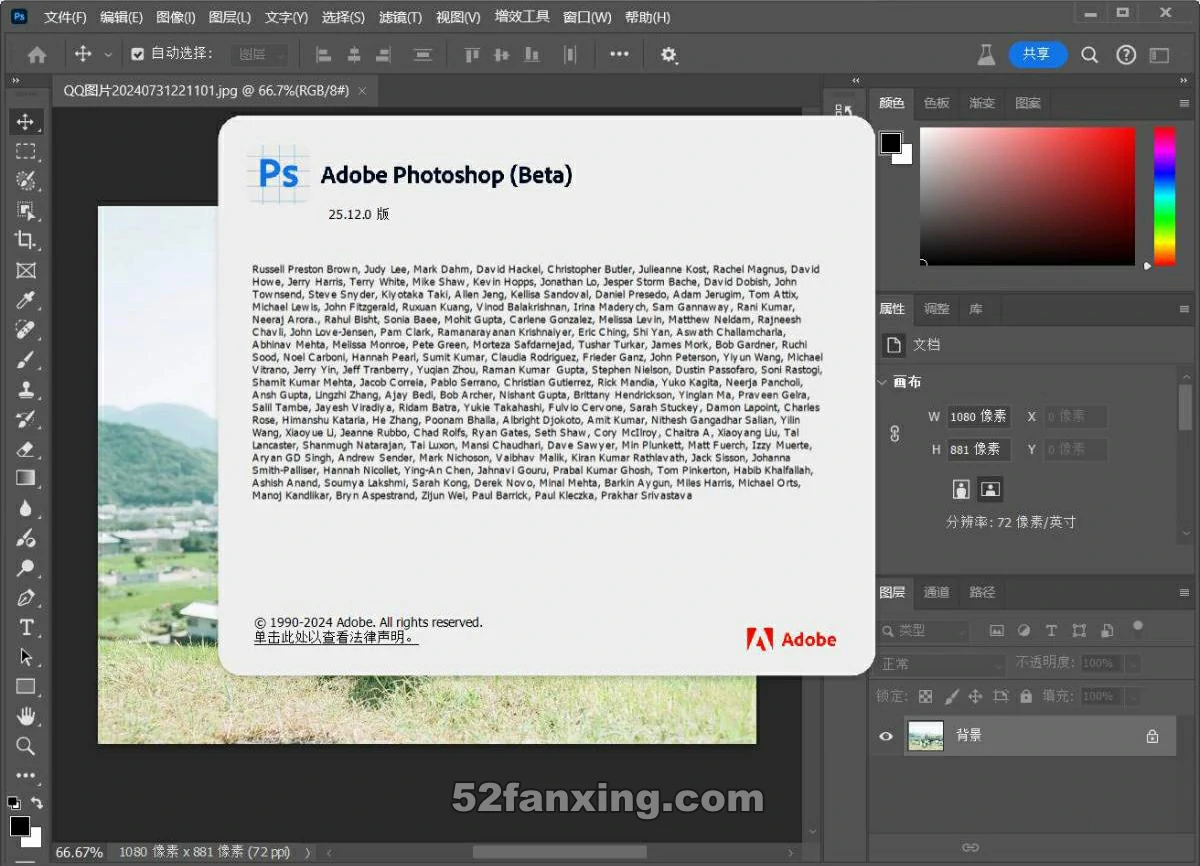Open the Edit Toolbar three-dots button
The height and width of the screenshot is (866, 1200).
tap(26, 775)
